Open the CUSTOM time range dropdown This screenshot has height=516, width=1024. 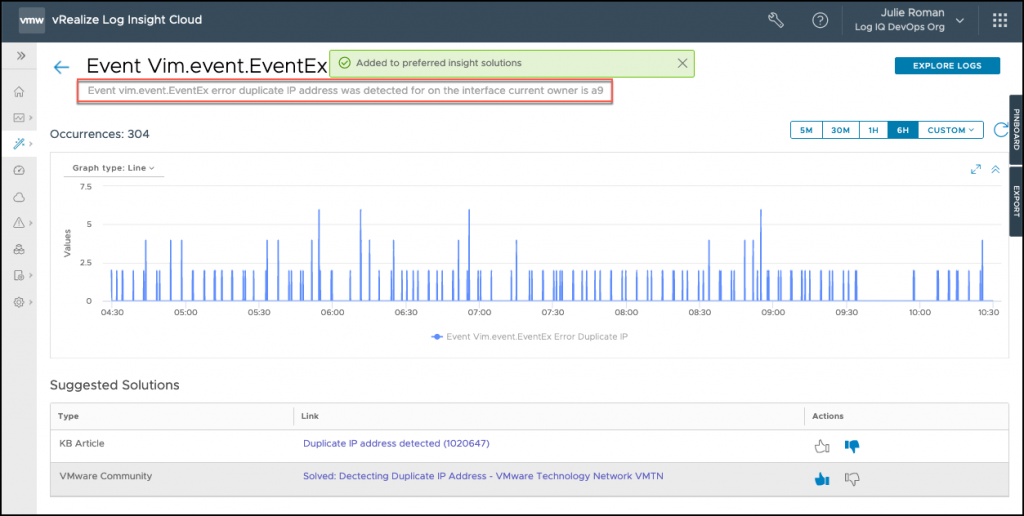pyautogui.click(x=950, y=130)
